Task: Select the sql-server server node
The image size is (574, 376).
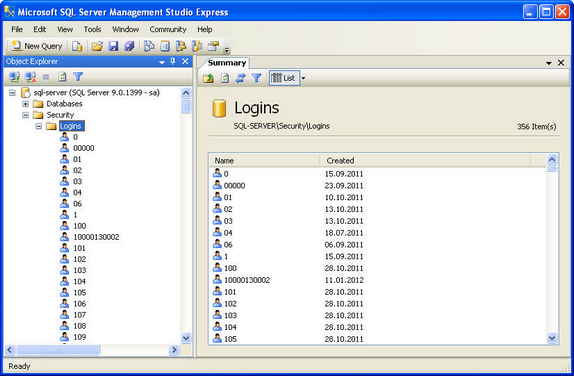Action: point(97,93)
